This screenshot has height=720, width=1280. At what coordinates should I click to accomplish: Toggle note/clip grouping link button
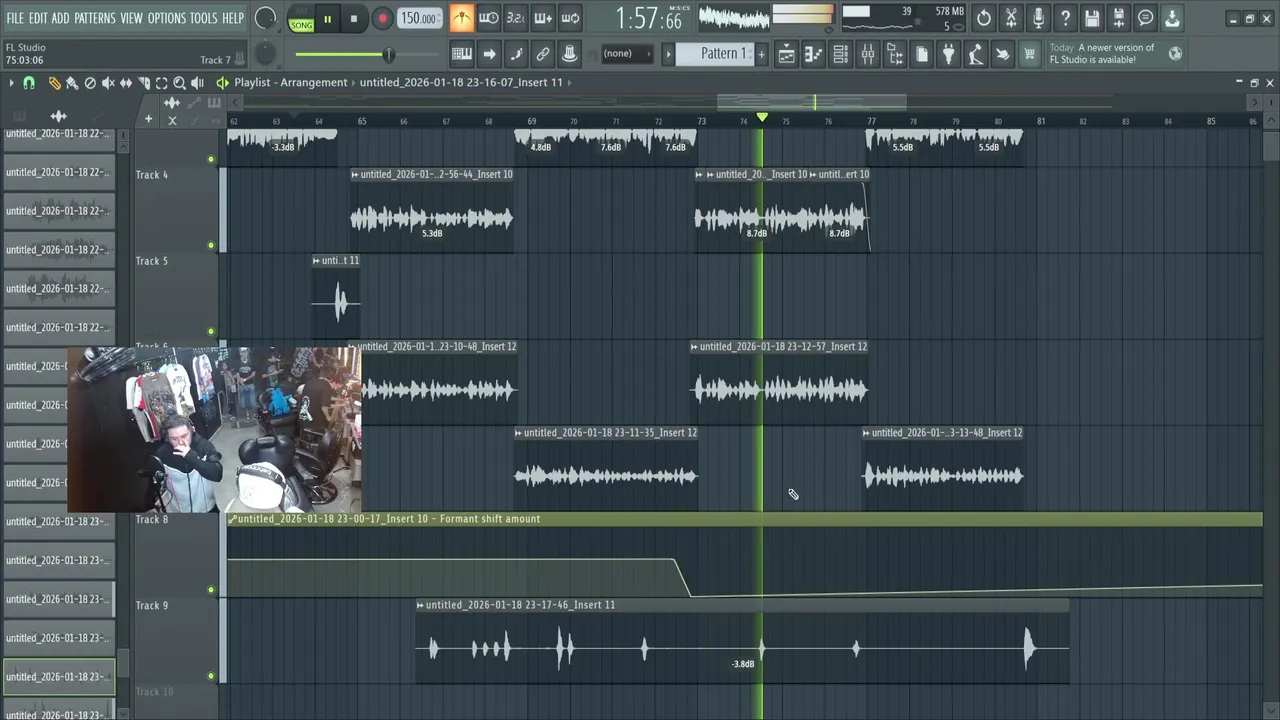[543, 54]
